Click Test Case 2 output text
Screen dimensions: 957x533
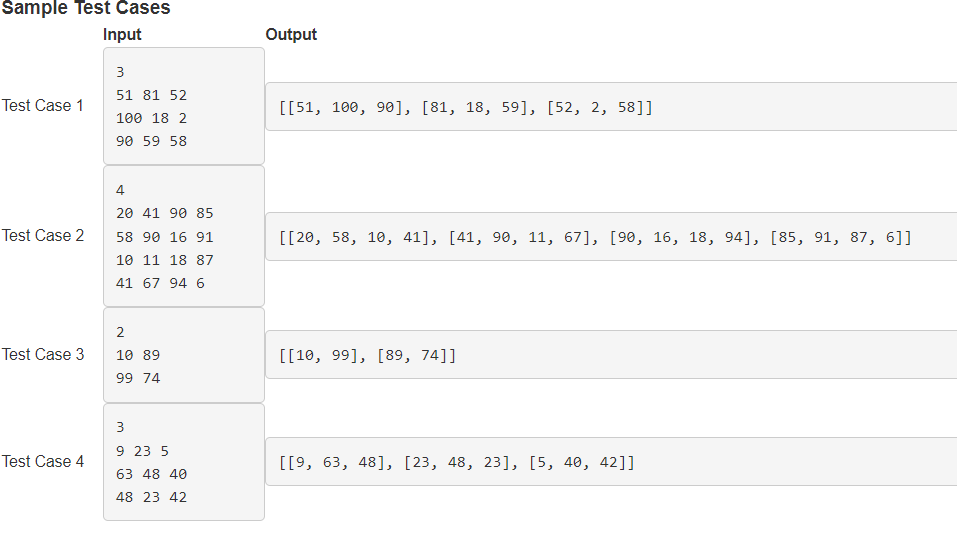click(x=595, y=237)
